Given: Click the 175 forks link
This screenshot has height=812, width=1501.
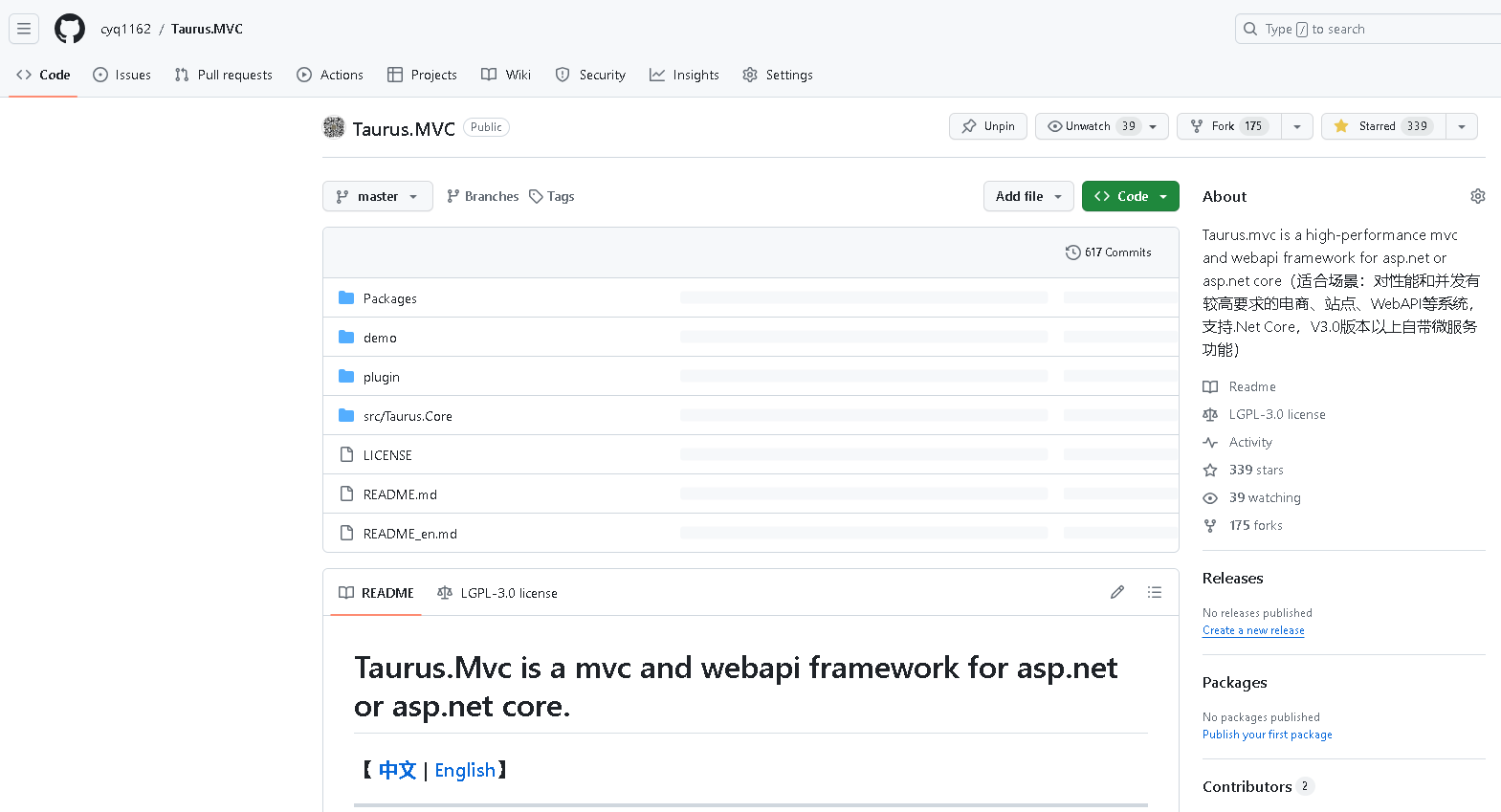Looking at the screenshot, I should point(1256,525).
